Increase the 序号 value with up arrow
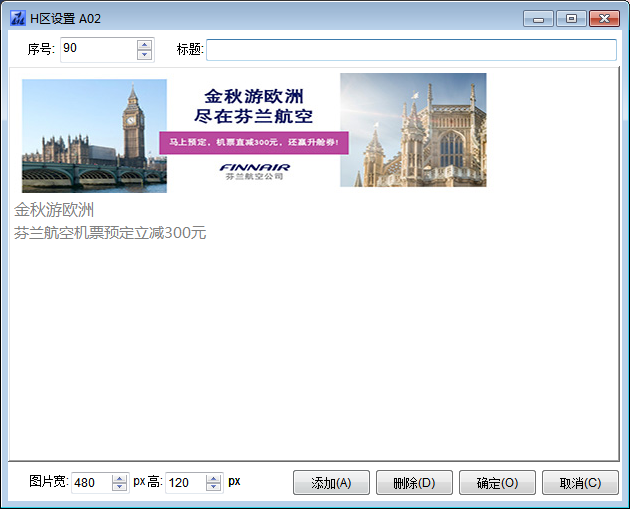Screen dimensions: 630x509 (x=144, y=45)
